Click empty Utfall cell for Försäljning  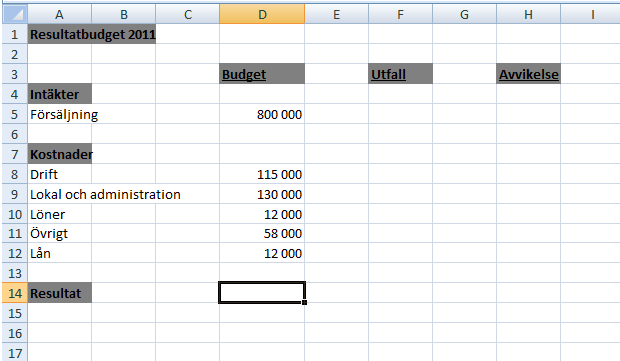pos(401,114)
